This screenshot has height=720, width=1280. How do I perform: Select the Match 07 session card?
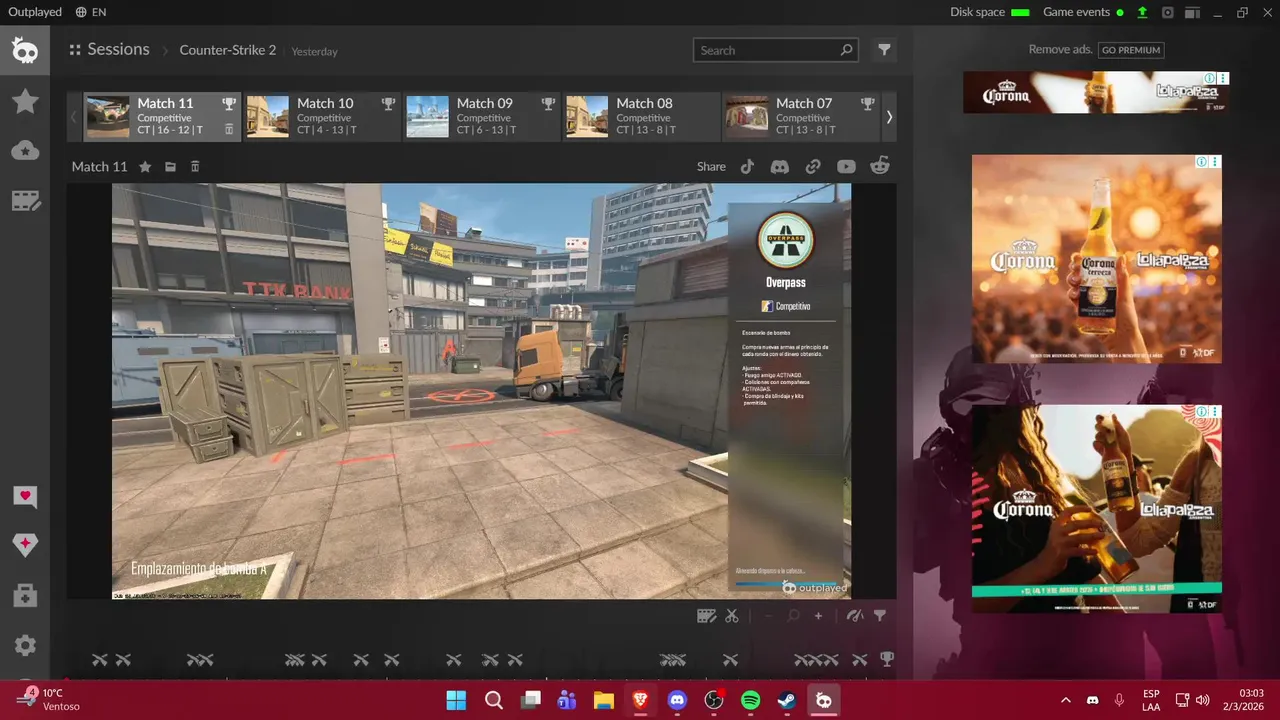(802, 117)
